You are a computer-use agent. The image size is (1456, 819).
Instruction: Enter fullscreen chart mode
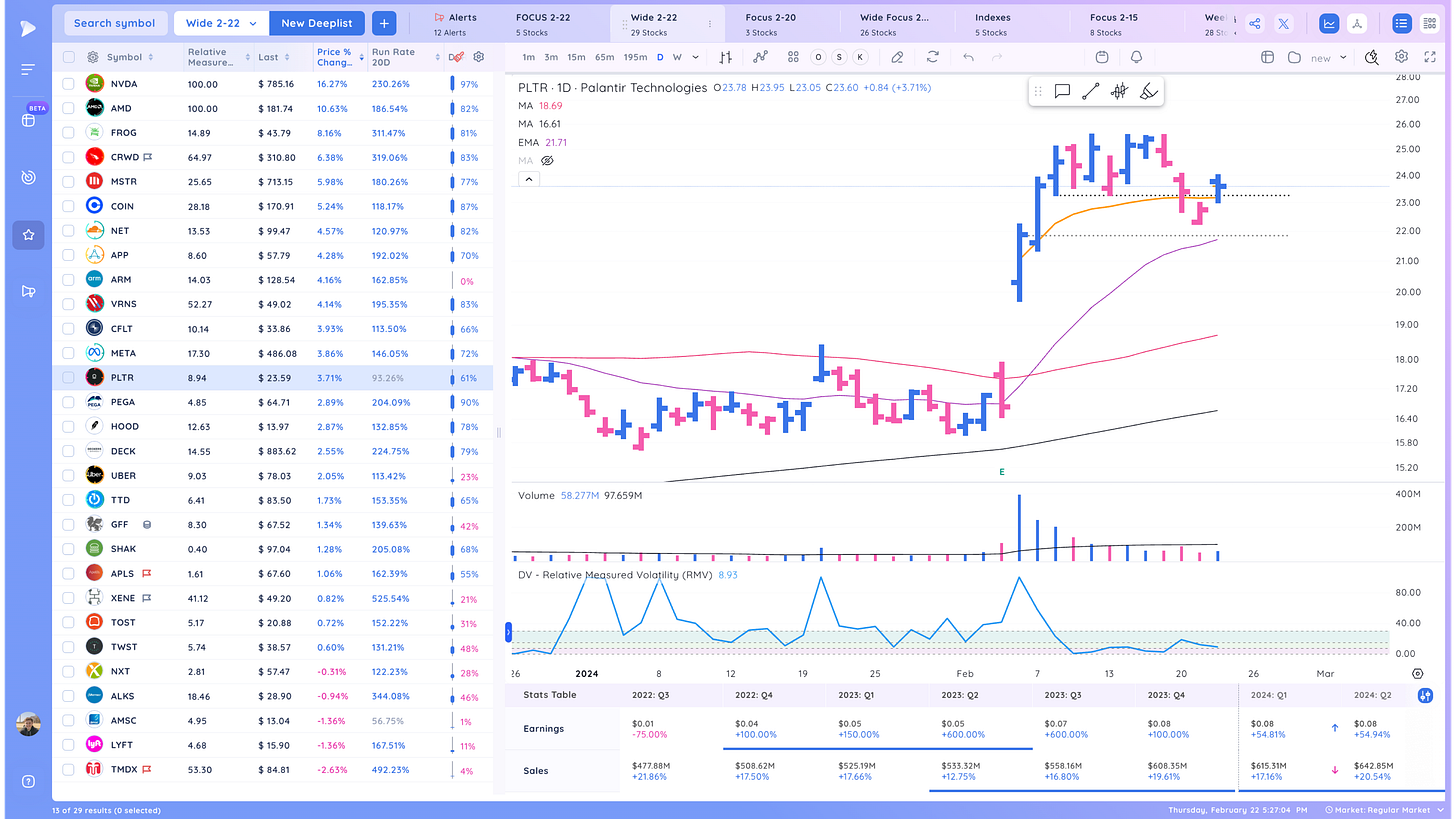(1428, 57)
